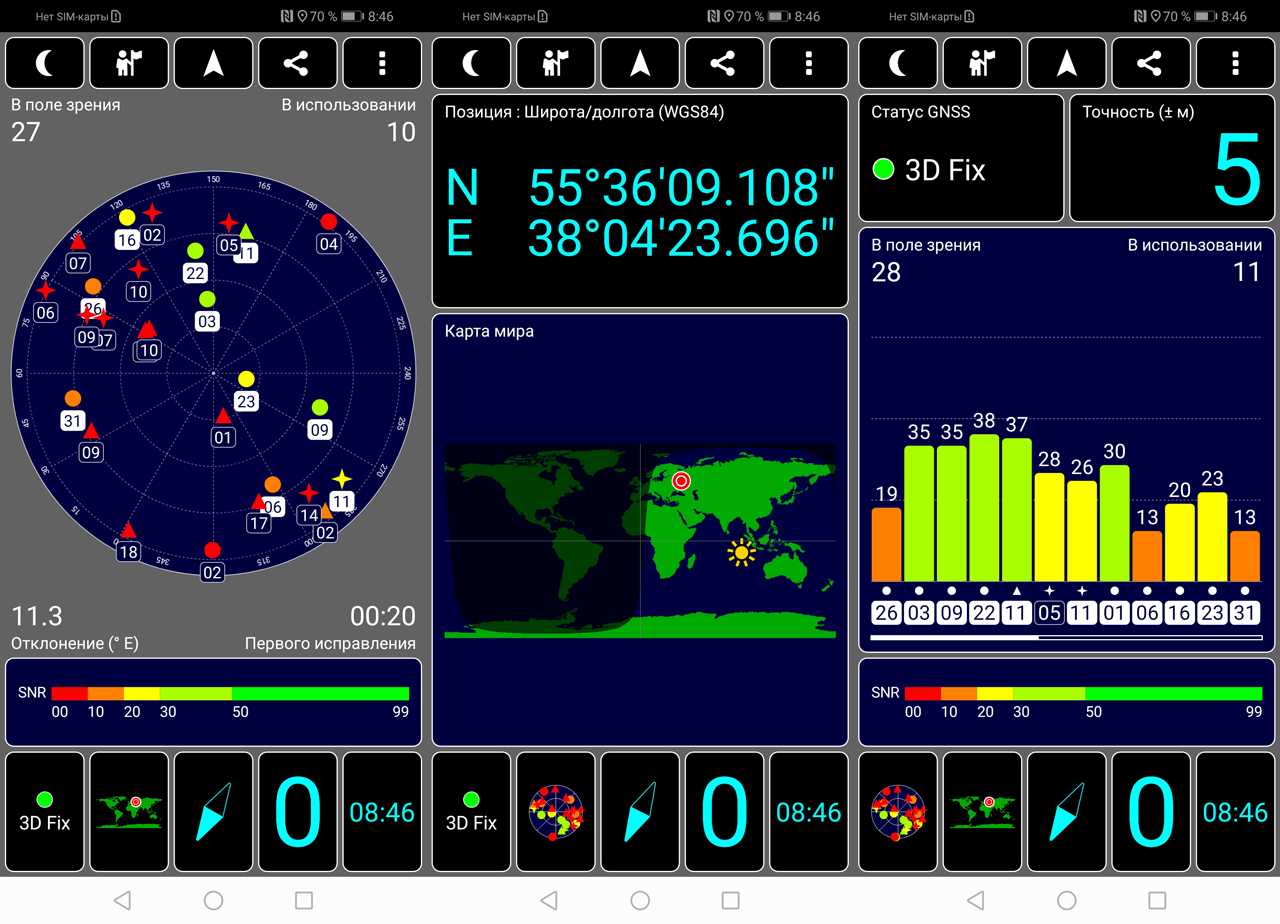Open sky view thumbnail tile on coordinates screen

pyautogui.click(x=556, y=811)
